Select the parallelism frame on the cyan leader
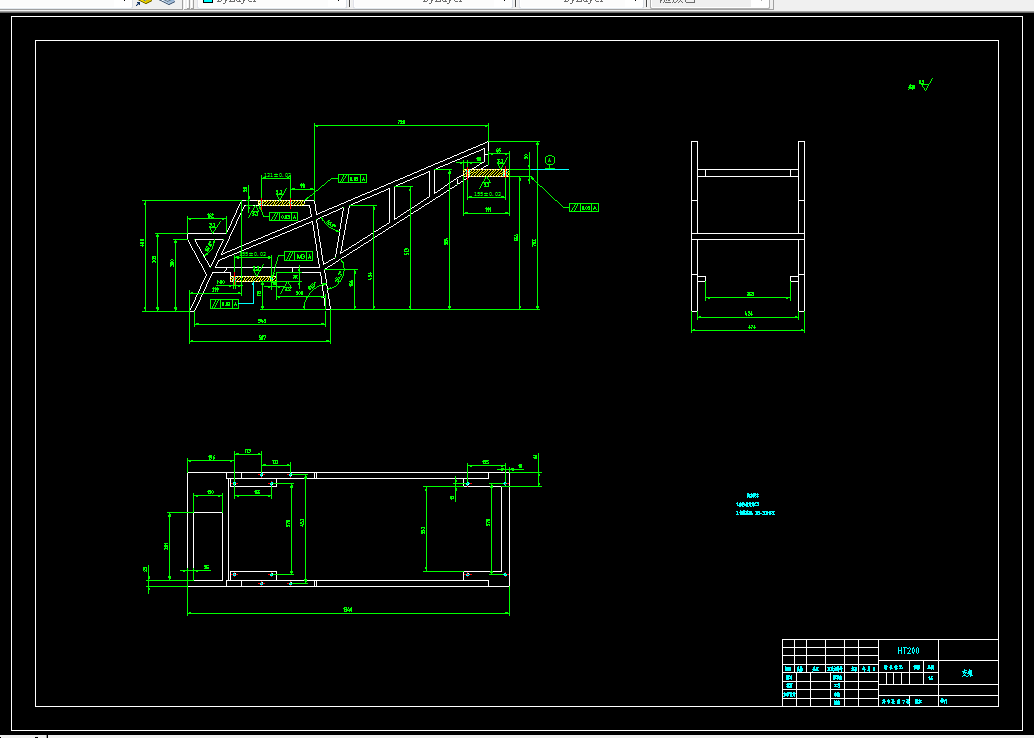 (224, 304)
